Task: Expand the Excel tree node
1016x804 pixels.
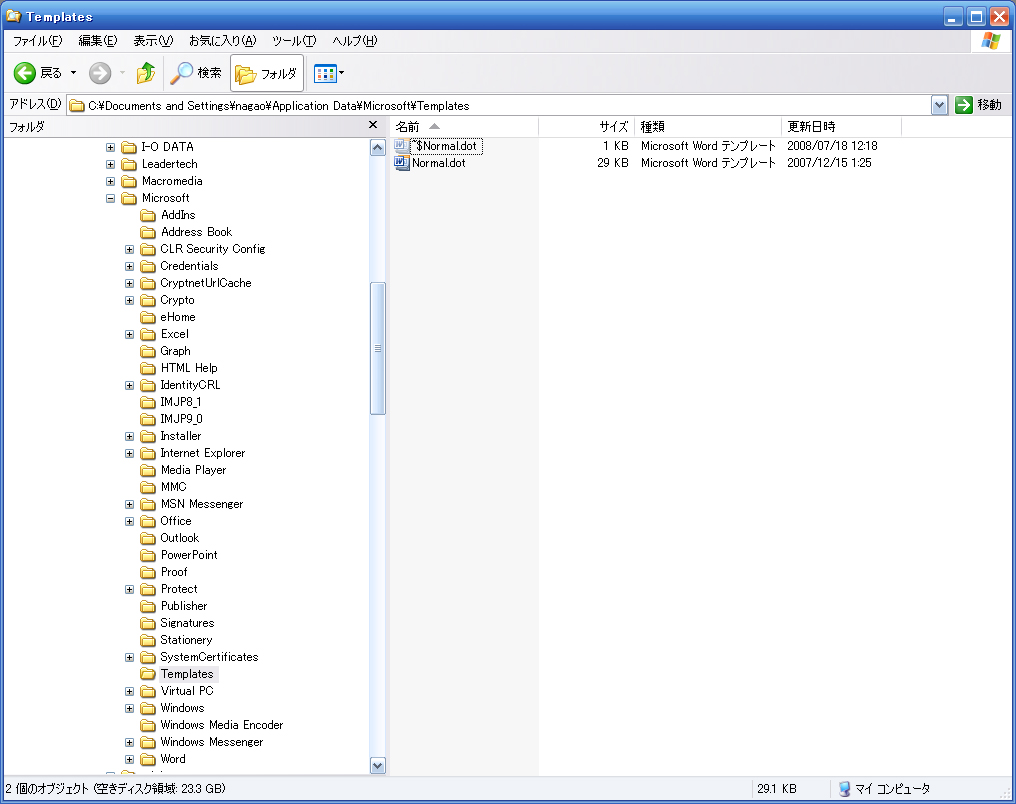Action: coord(130,334)
